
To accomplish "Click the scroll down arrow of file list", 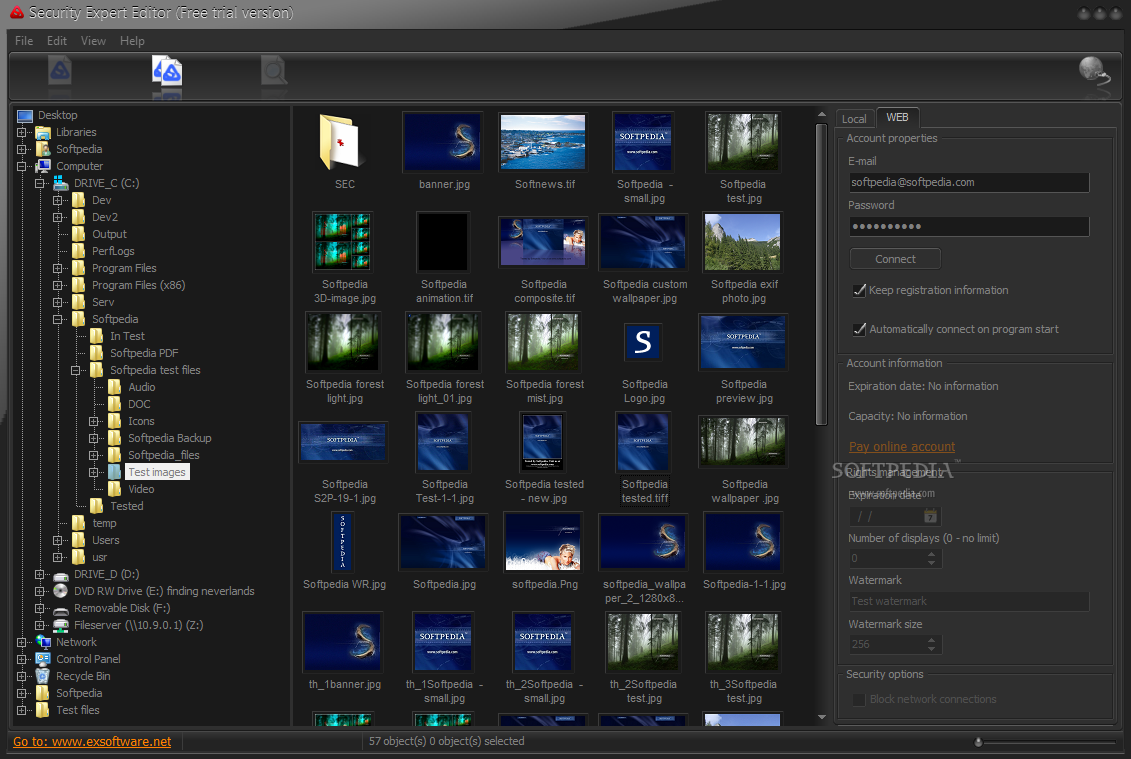I will 822,717.
